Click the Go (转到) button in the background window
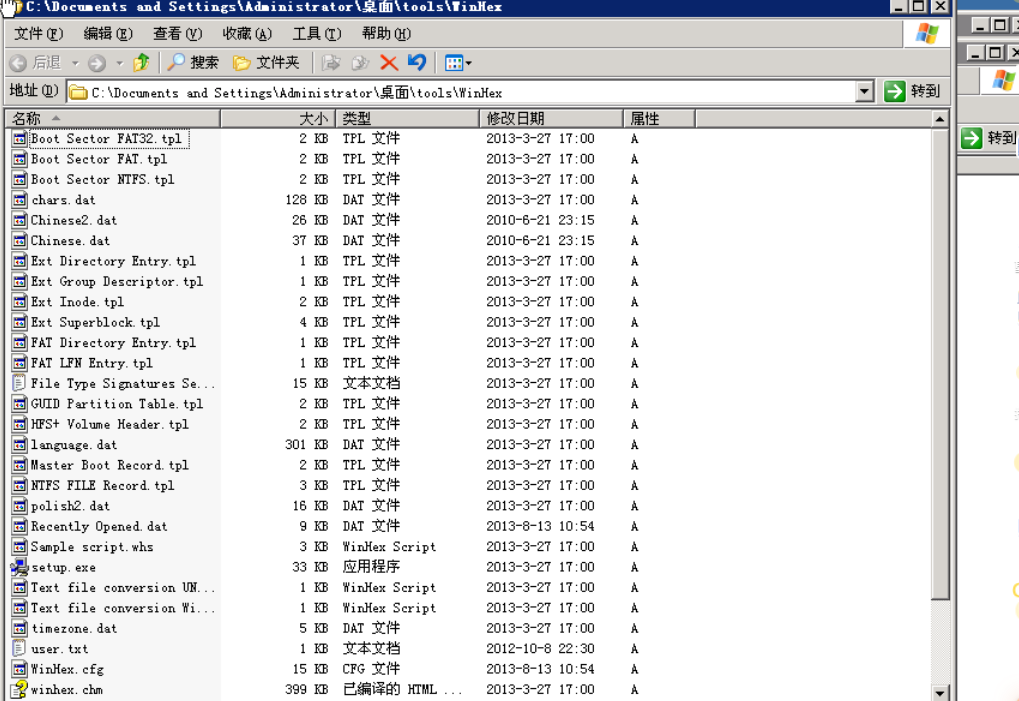 coord(988,138)
